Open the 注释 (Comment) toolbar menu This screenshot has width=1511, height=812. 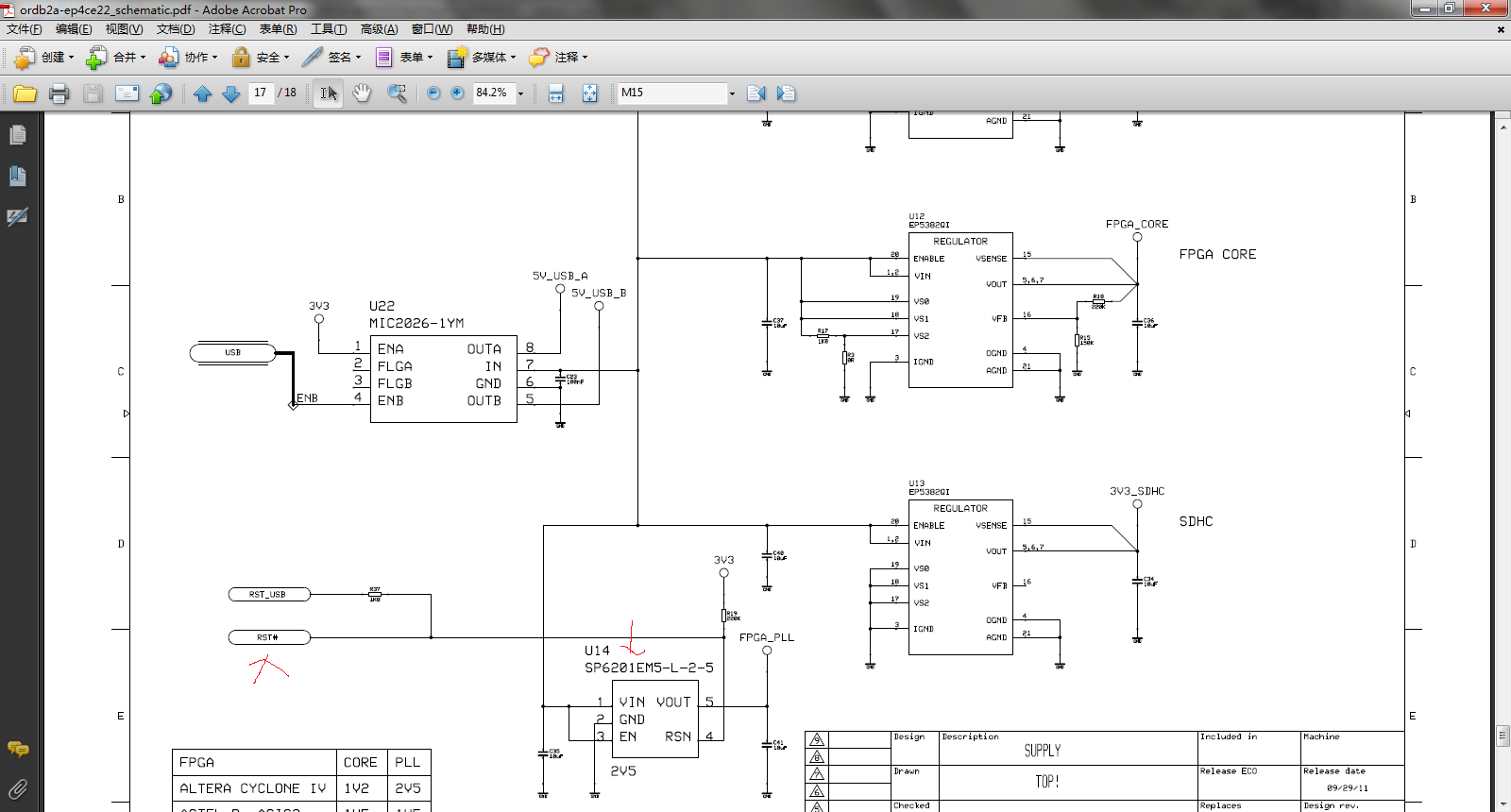pos(558,58)
